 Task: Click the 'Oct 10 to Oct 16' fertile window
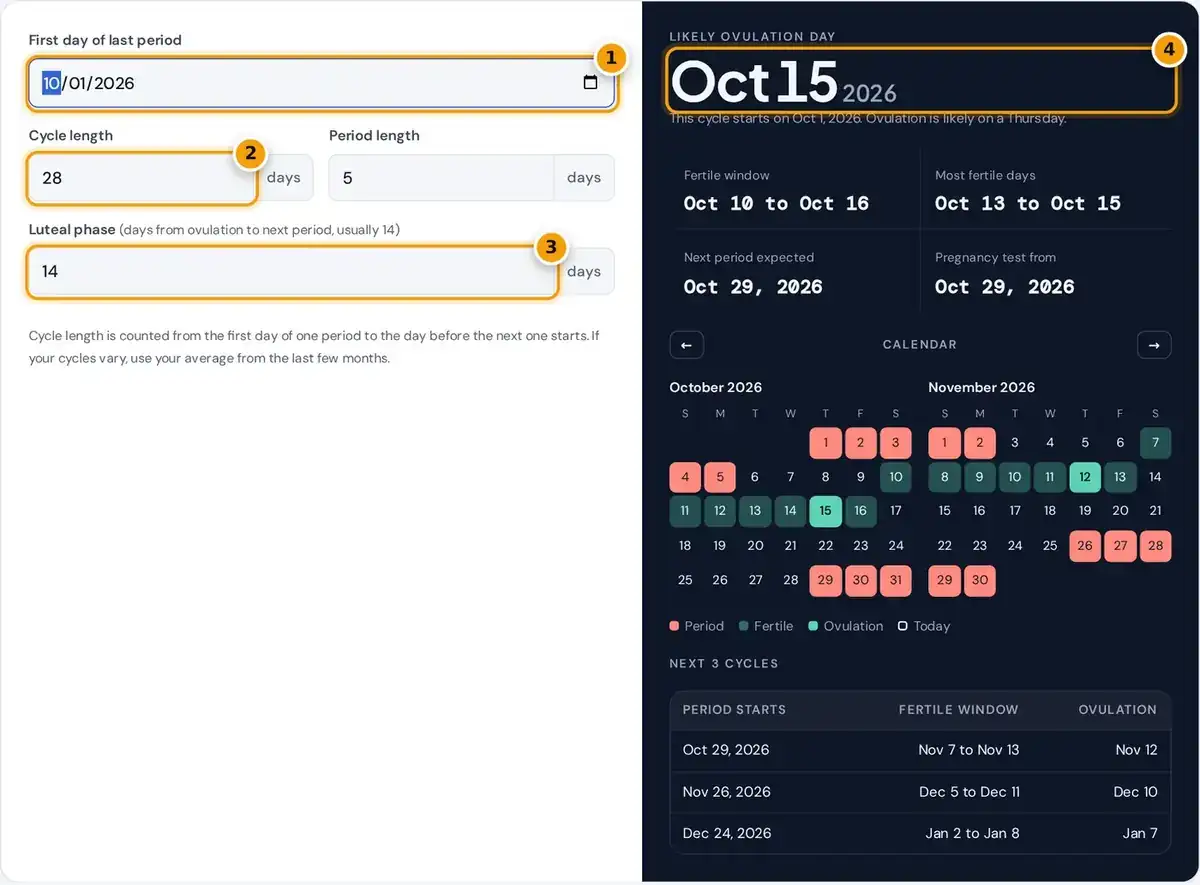pos(776,204)
